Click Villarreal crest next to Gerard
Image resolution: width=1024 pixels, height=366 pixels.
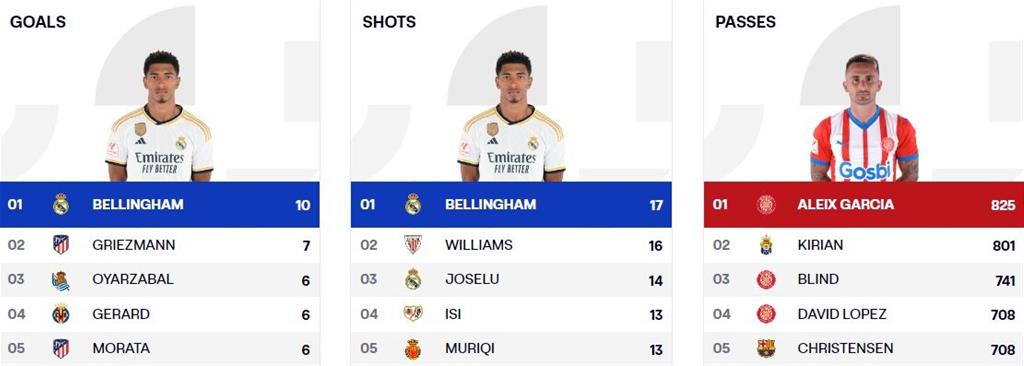coord(61,314)
